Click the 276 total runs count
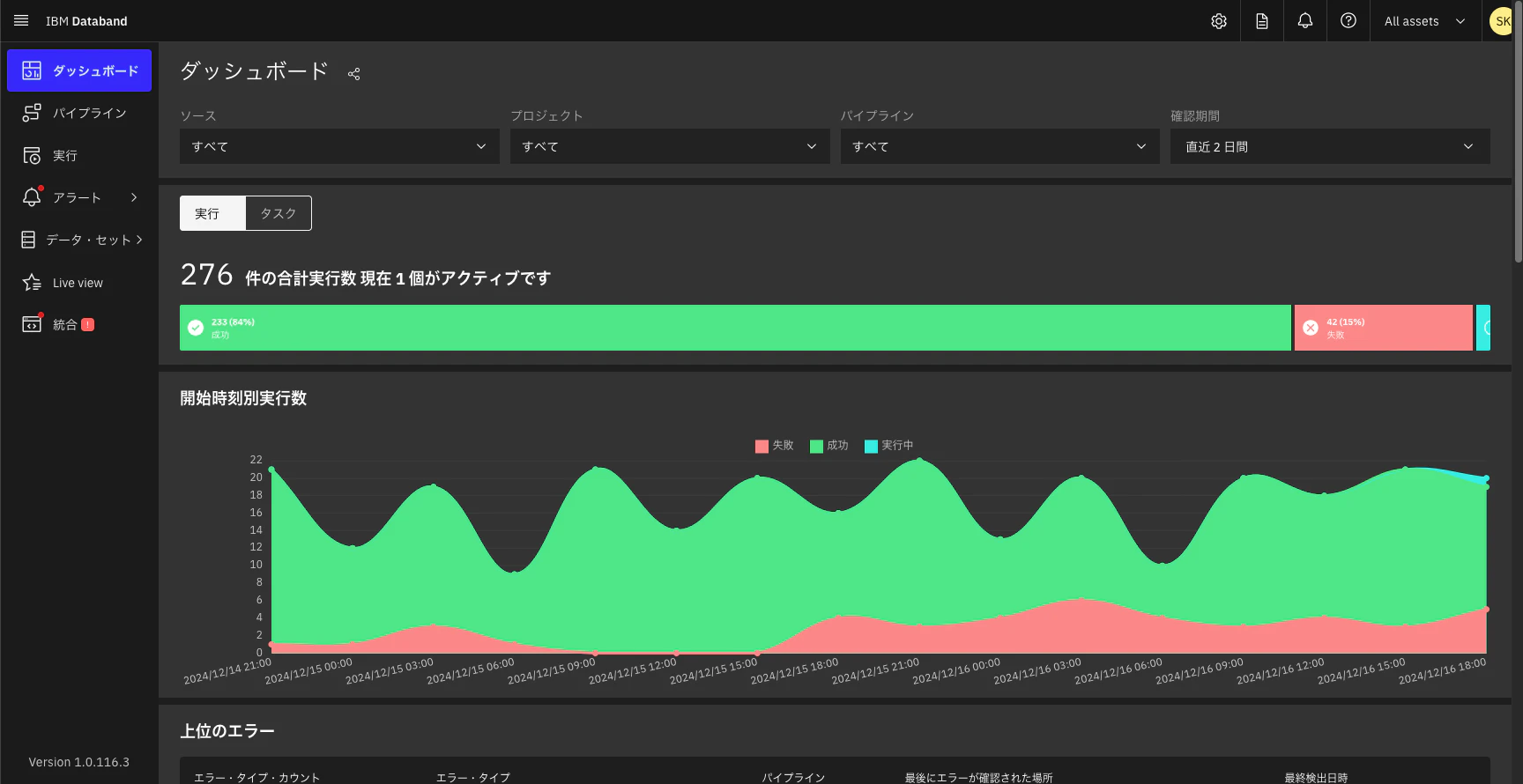This screenshot has width=1523, height=784. click(x=206, y=275)
